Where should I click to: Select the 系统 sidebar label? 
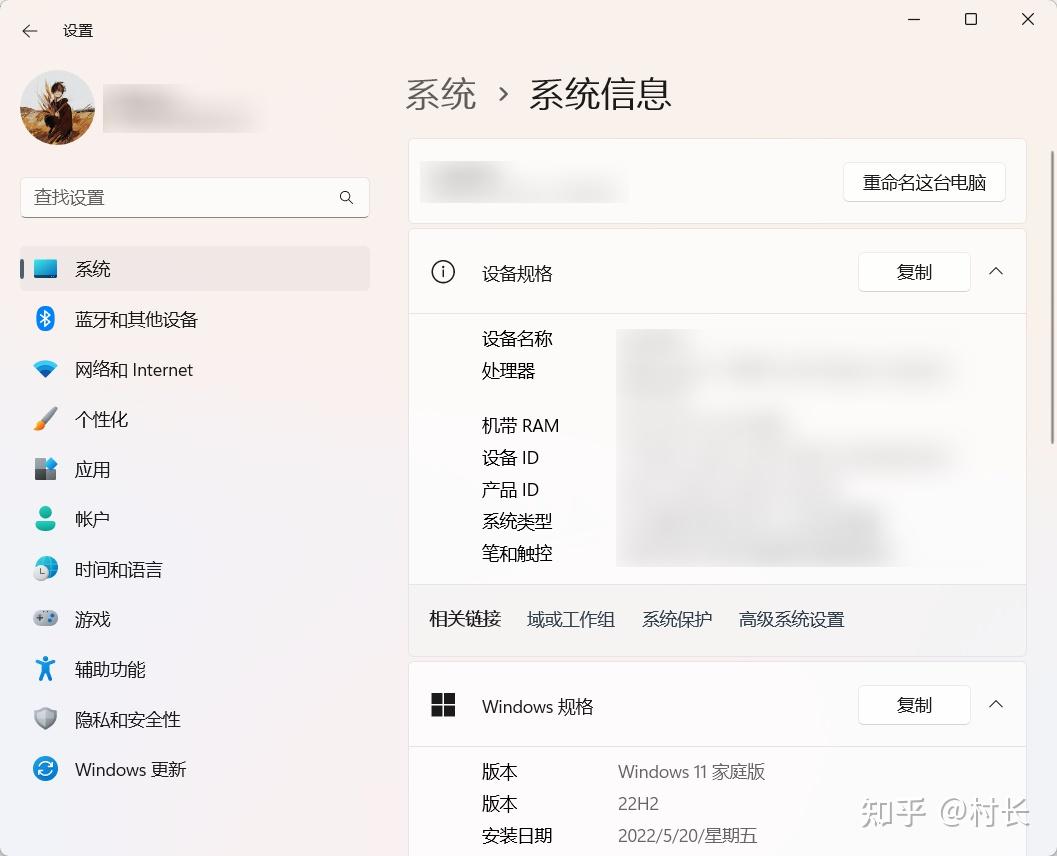click(92, 269)
